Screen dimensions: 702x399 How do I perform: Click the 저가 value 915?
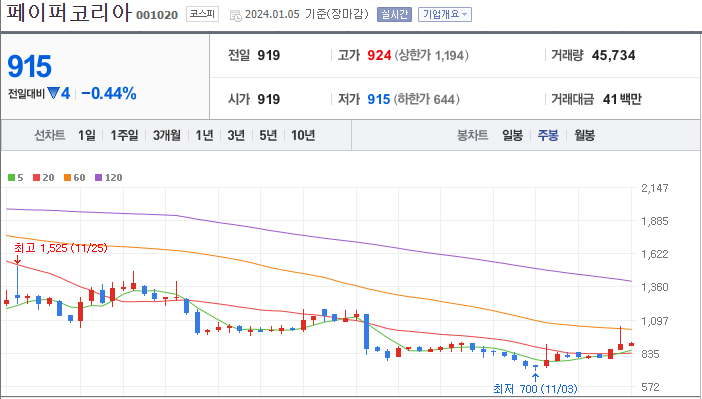coord(379,99)
